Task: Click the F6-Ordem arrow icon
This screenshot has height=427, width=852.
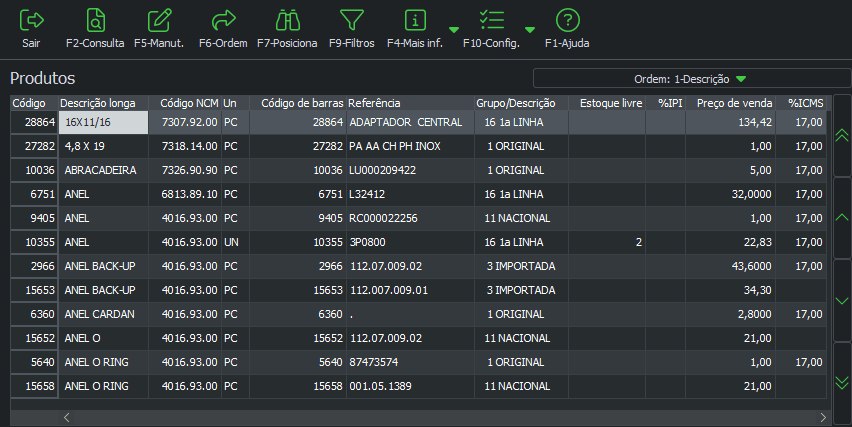Action: (223, 21)
